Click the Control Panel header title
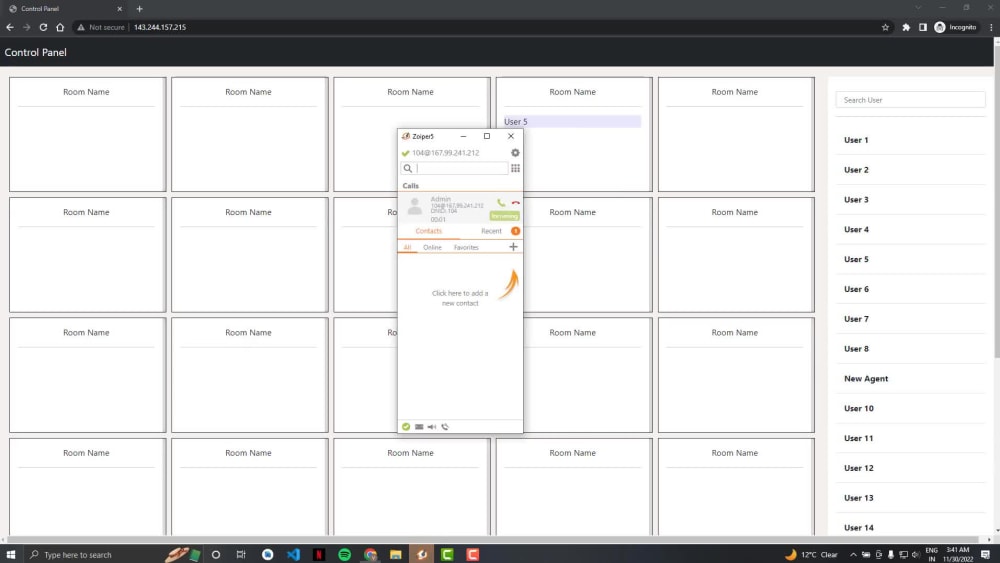This screenshot has width=1000, height=563. [x=36, y=52]
